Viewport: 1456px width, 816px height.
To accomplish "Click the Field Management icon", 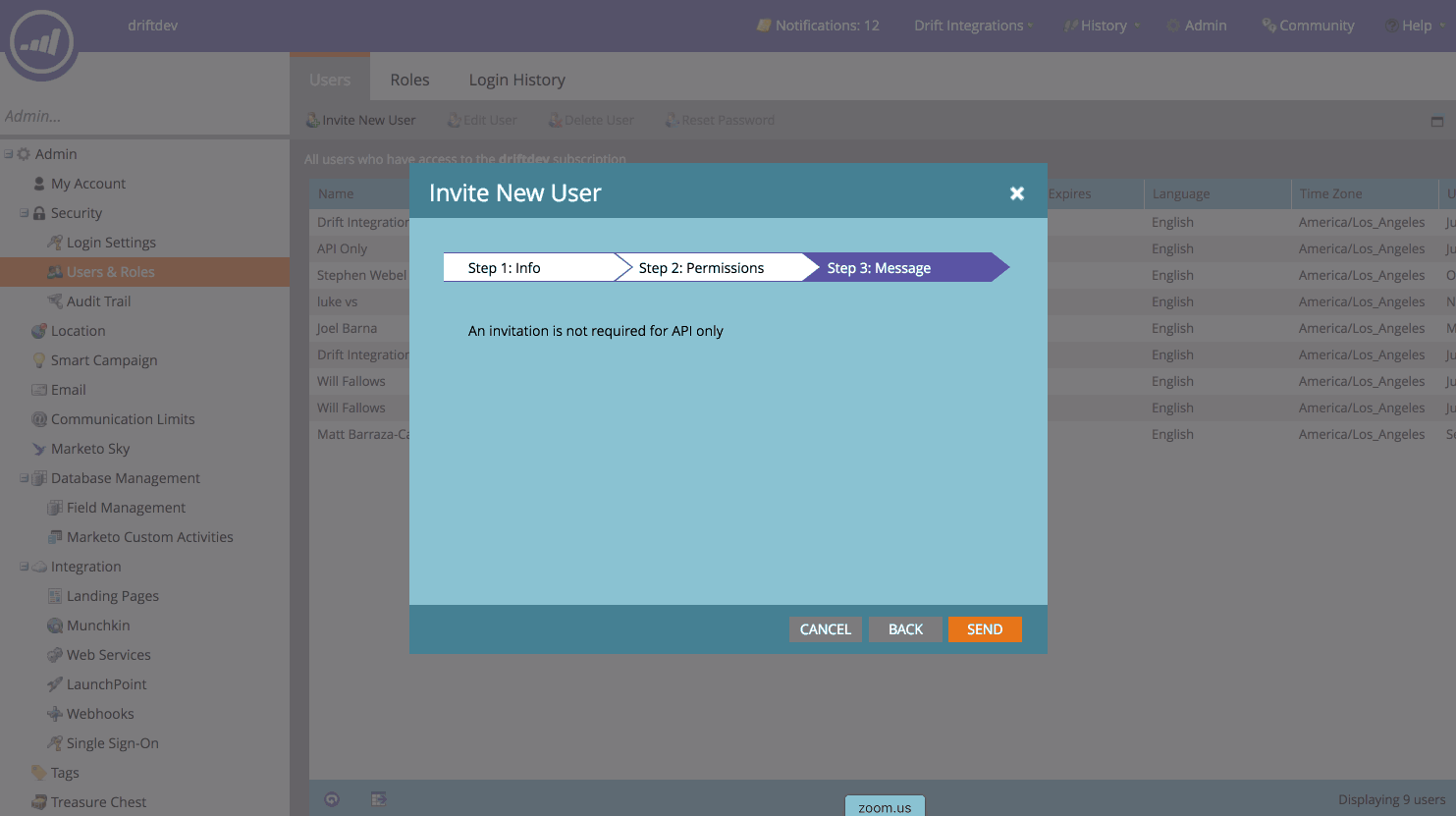I will pyautogui.click(x=55, y=508).
